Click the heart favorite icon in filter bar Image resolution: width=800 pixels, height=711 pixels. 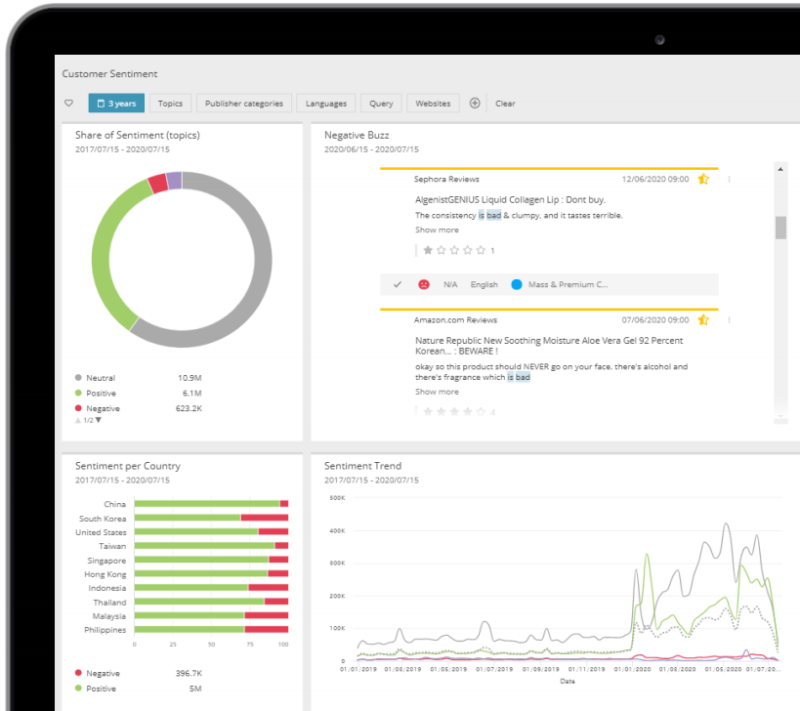pyautogui.click(x=69, y=103)
